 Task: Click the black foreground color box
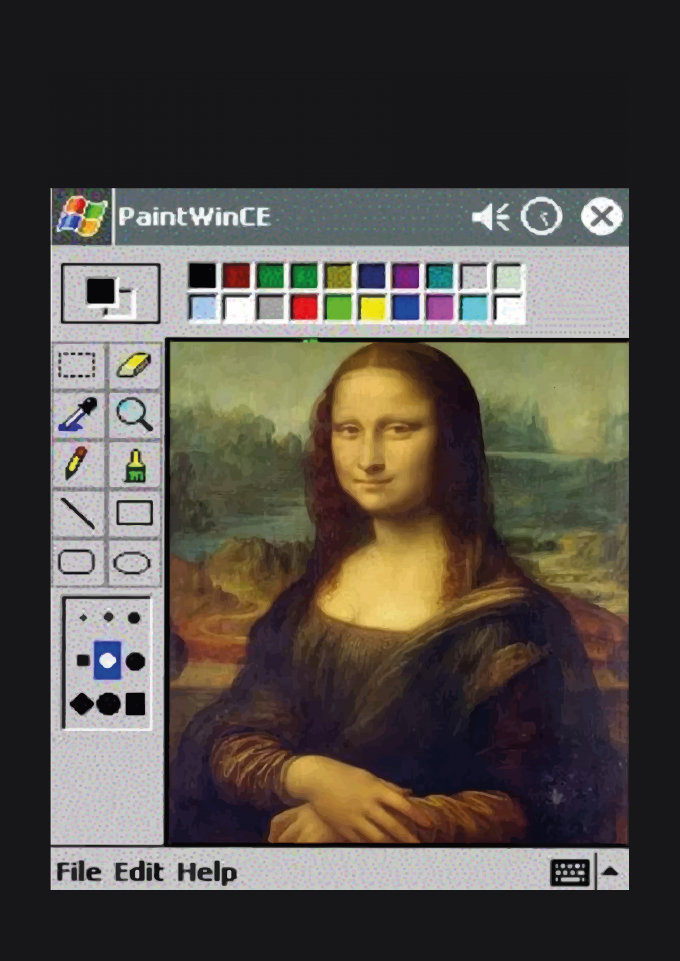click(x=100, y=291)
